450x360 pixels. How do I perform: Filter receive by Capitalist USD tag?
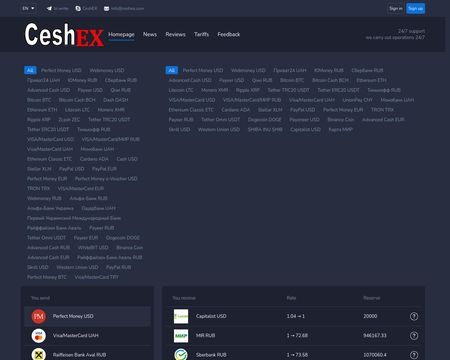point(305,130)
